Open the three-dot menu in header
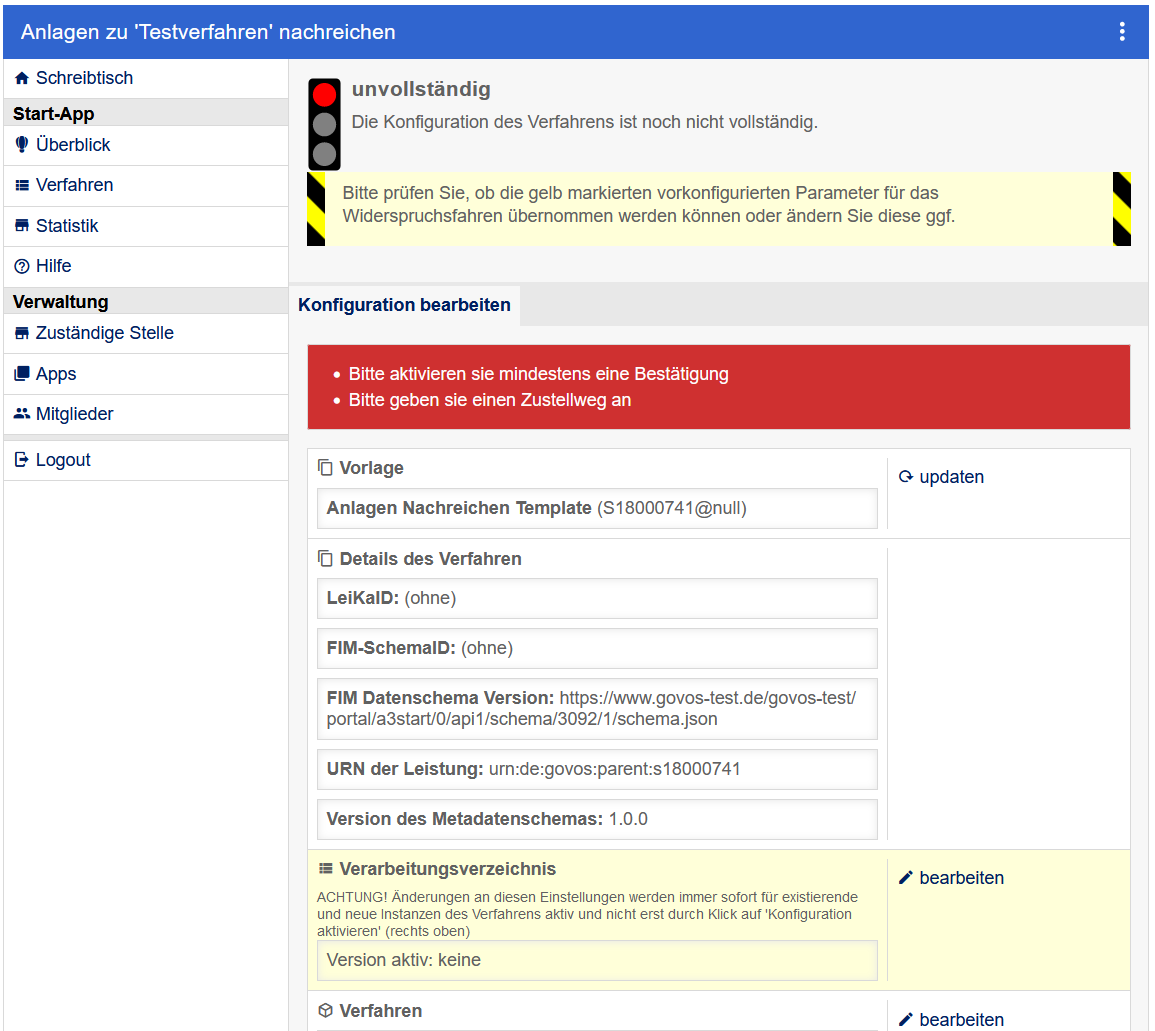Screen dimensions: 1155x1031 [1122, 32]
